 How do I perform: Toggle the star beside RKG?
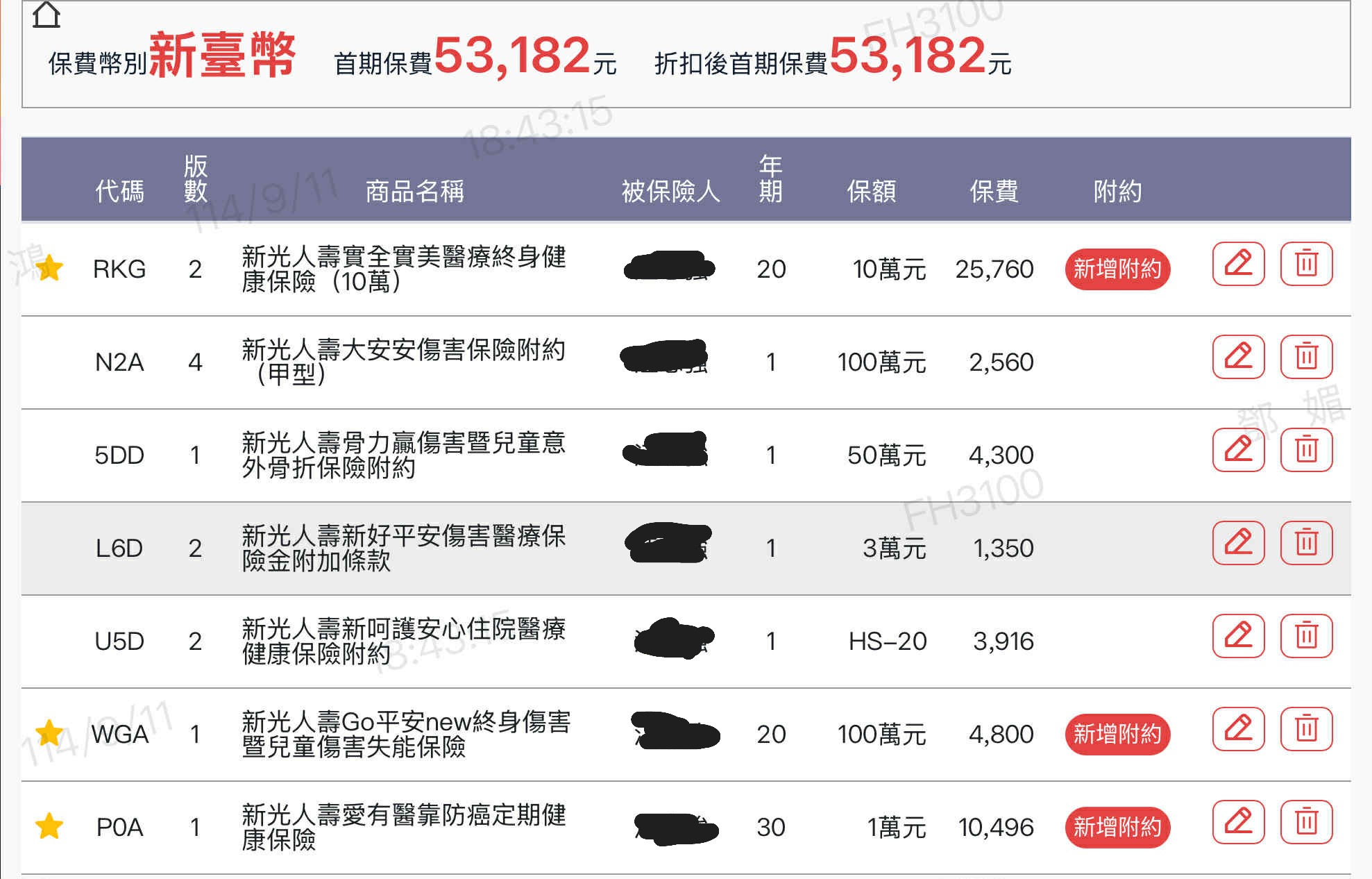point(49,268)
